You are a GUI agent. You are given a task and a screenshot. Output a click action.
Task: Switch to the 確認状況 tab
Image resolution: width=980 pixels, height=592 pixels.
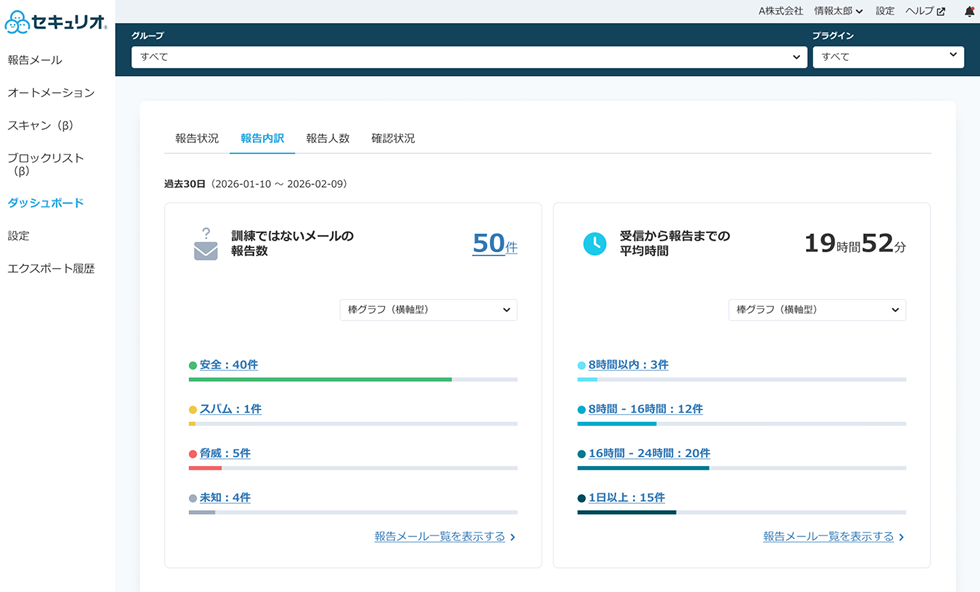tap(393, 138)
